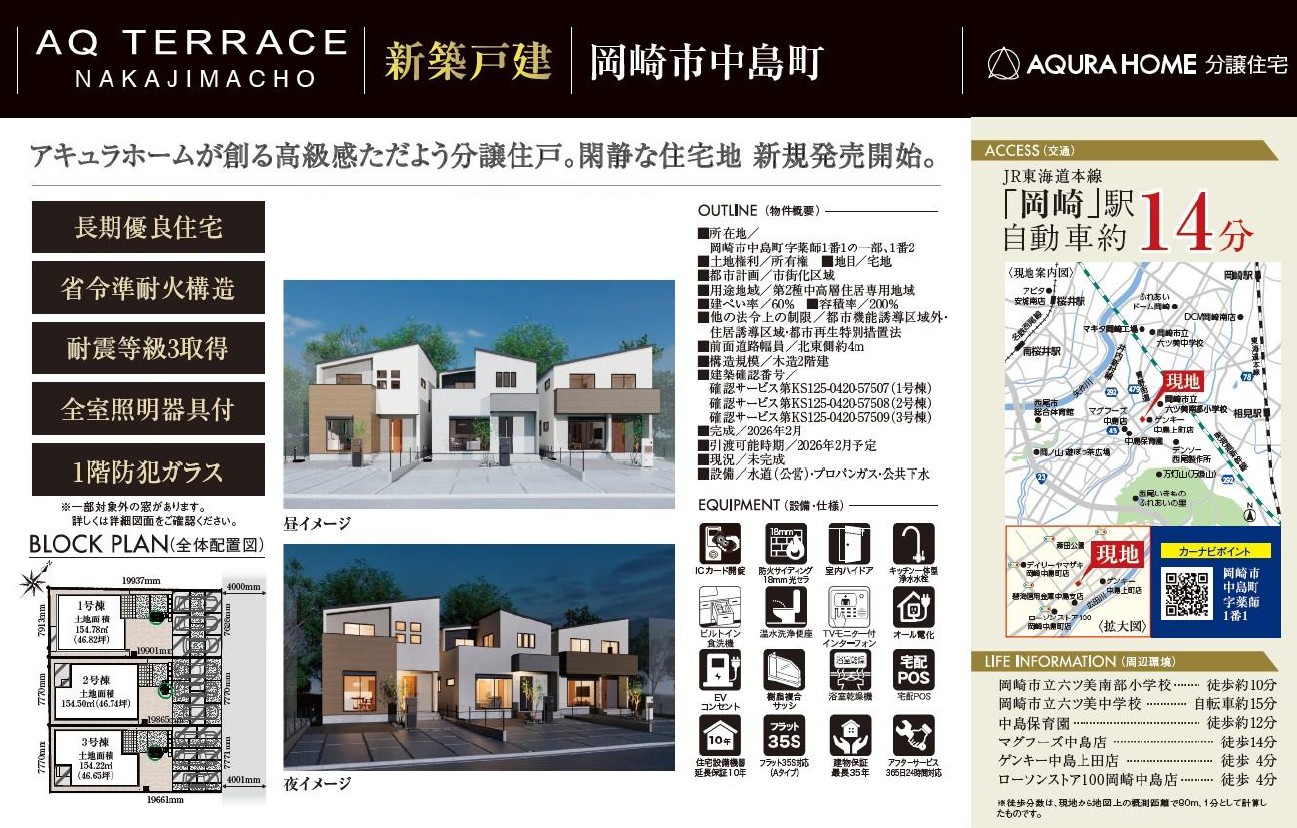Screen dimensions: 1297x828
Task: Toggle the 長期優良住宅 feature badge
Action: tap(148, 228)
